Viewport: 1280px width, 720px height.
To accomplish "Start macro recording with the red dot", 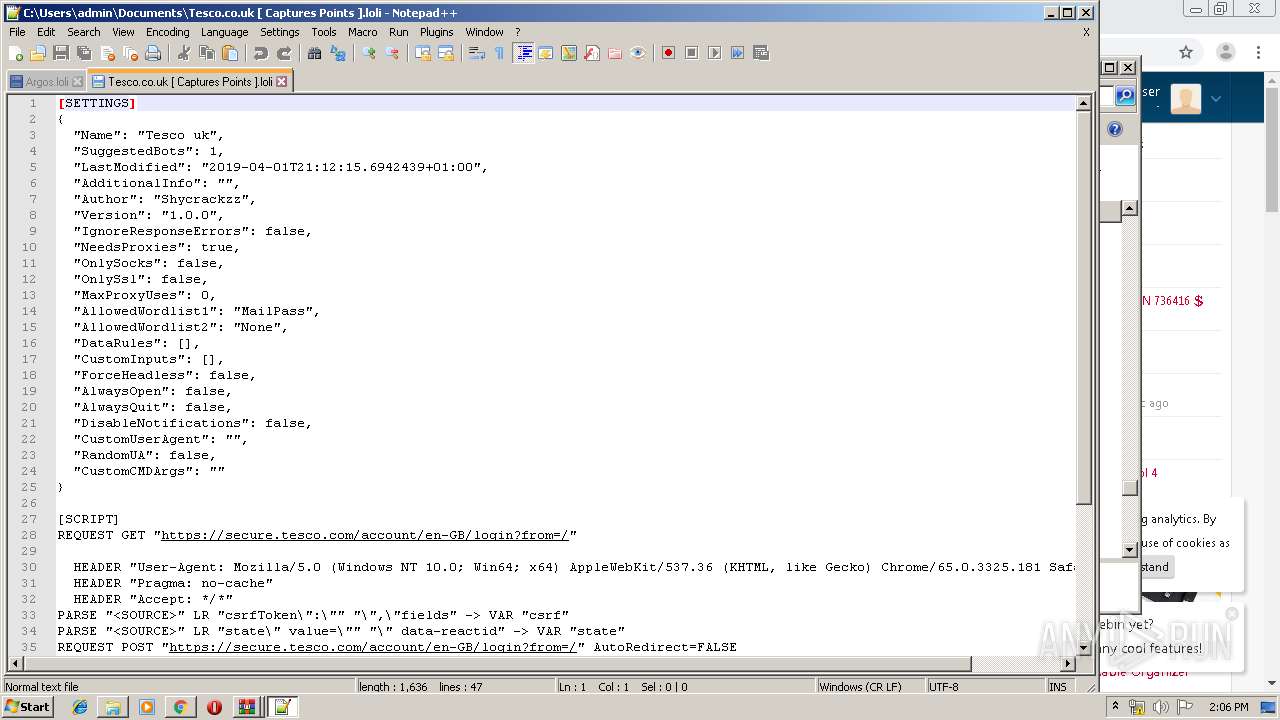I will pos(668,53).
